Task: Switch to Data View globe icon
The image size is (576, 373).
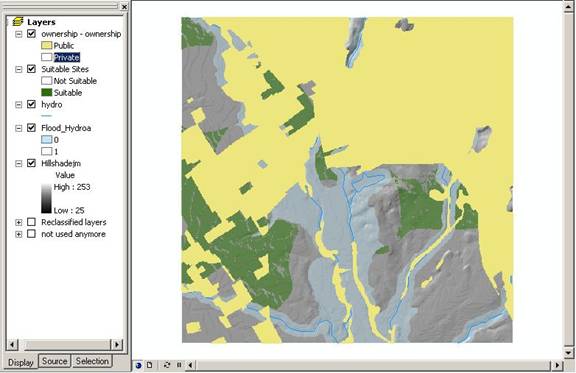Action: (139, 365)
